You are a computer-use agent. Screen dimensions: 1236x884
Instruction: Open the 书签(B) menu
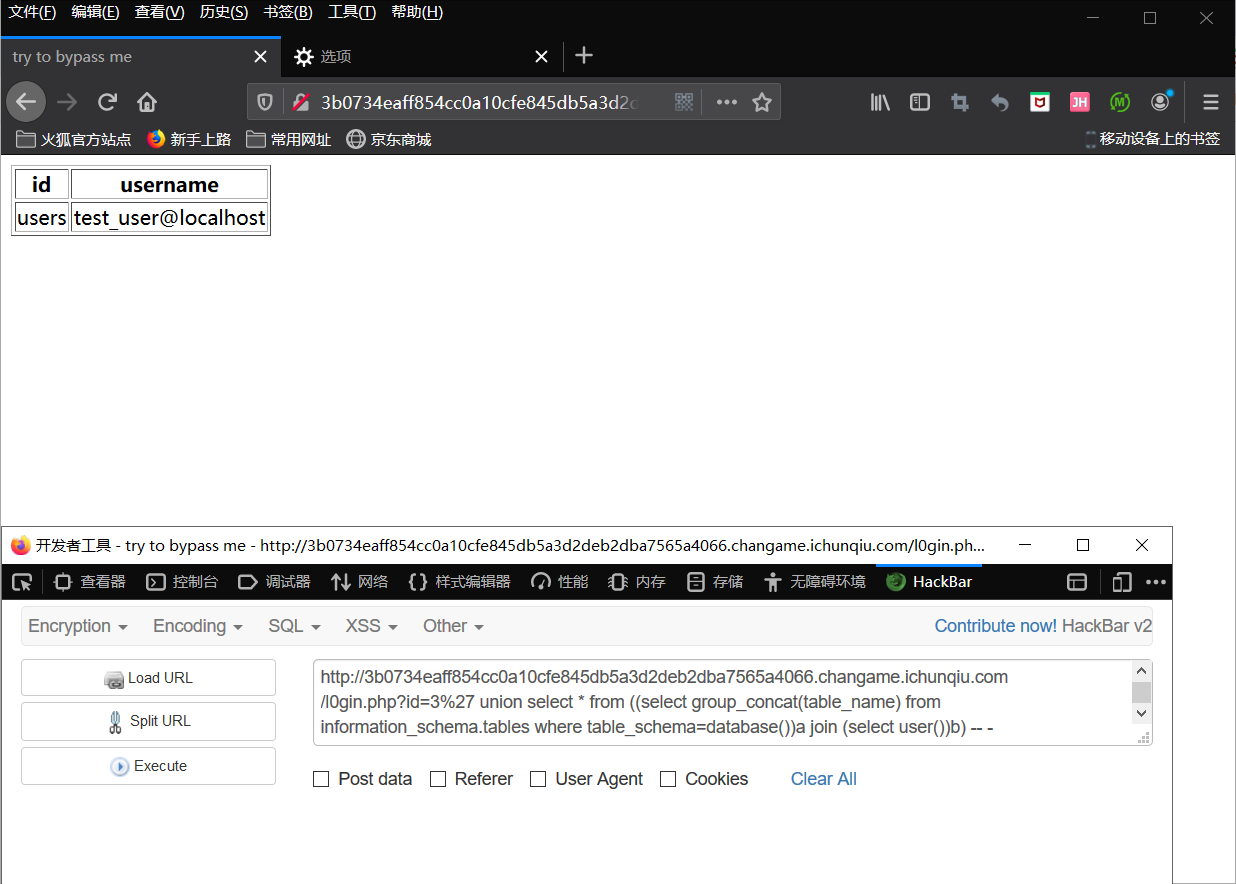288,12
